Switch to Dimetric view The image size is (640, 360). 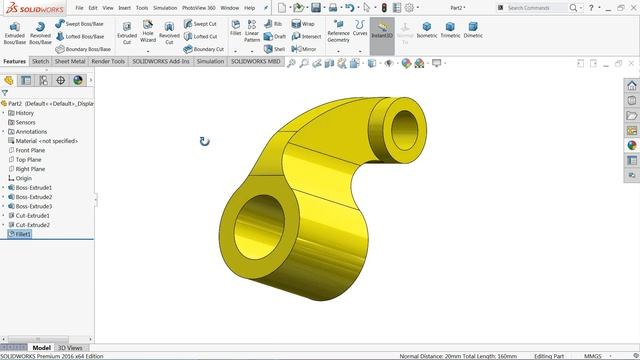point(473,30)
